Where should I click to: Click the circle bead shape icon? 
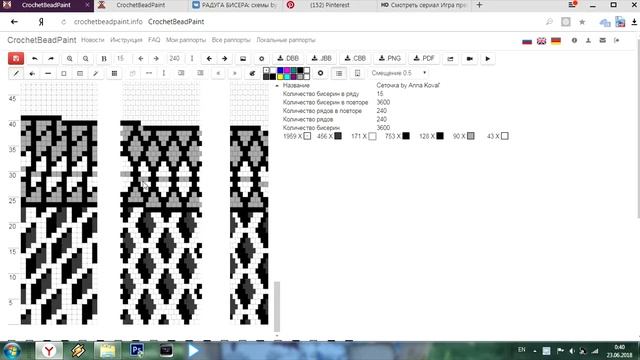(320, 73)
